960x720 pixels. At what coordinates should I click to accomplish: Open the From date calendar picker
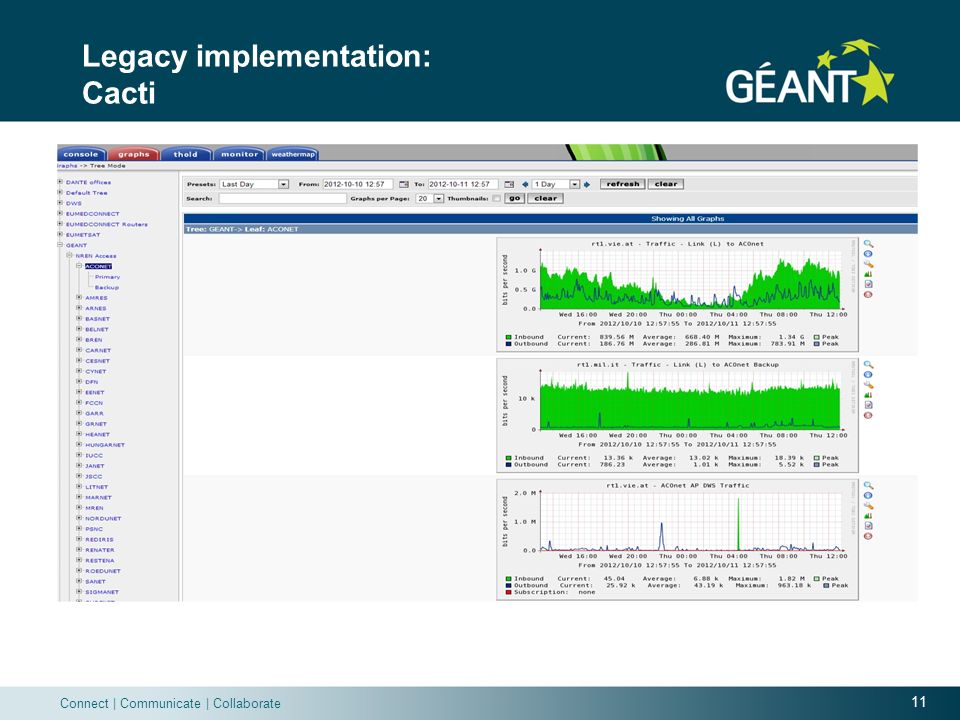click(403, 184)
